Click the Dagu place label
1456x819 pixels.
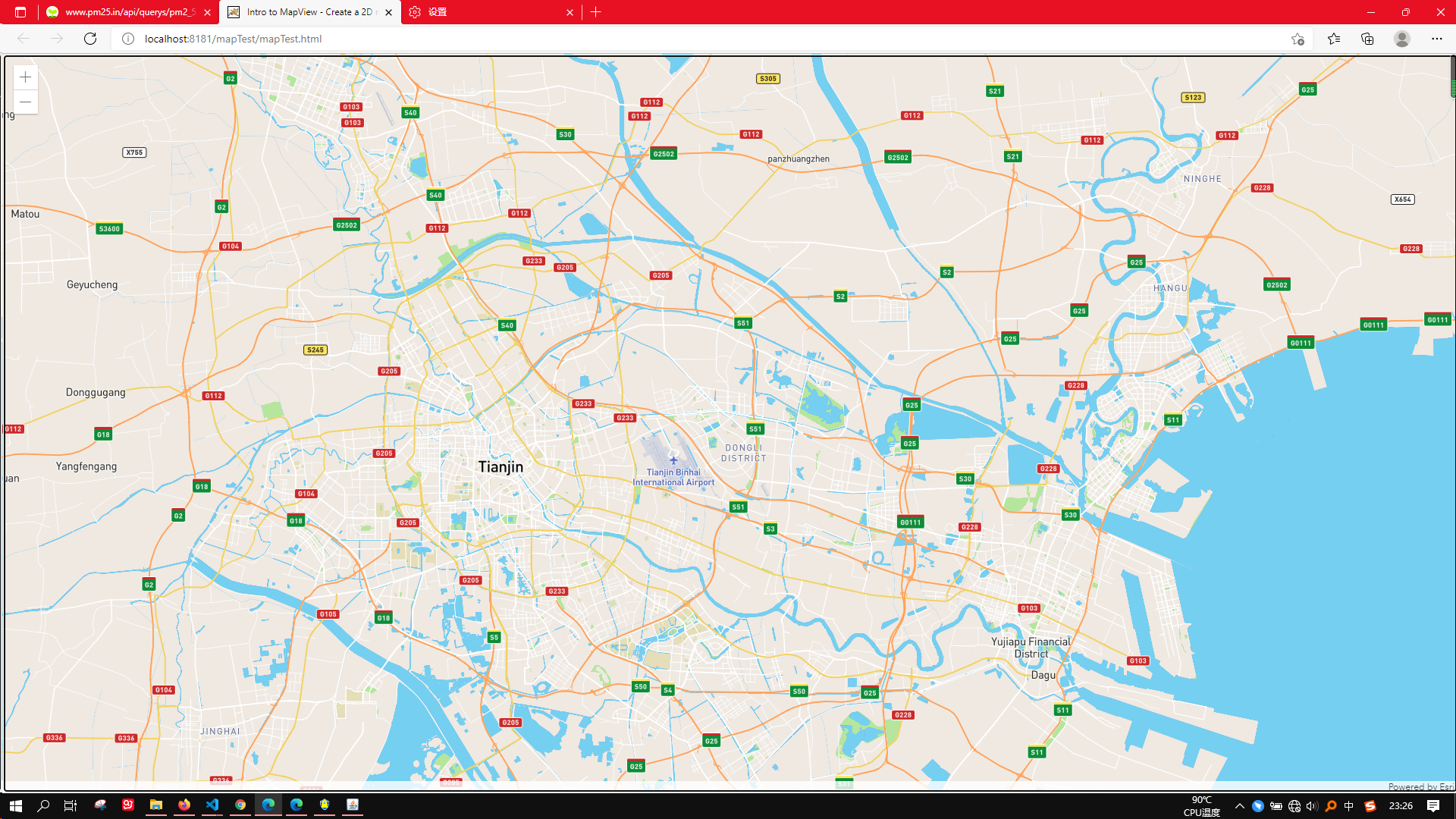point(1043,676)
